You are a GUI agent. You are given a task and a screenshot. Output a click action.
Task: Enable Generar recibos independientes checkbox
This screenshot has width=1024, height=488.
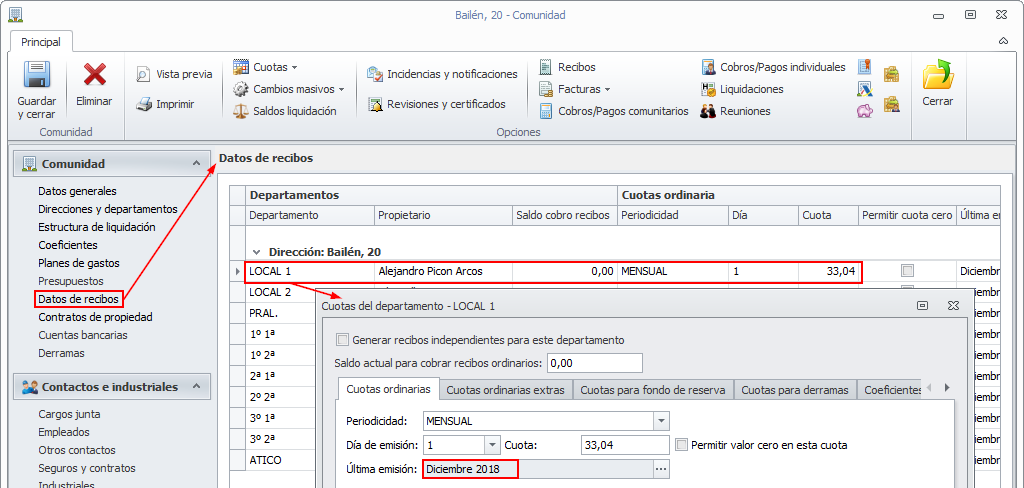pyautogui.click(x=344, y=340)
